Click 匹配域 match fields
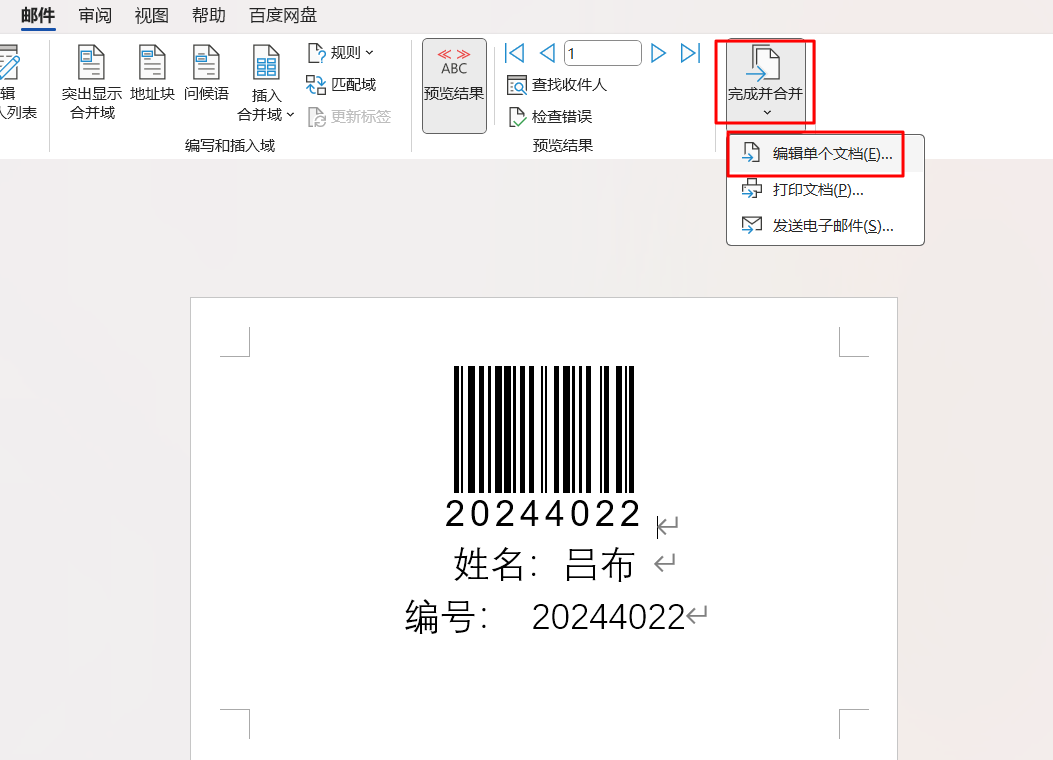 tap(341, 85)
